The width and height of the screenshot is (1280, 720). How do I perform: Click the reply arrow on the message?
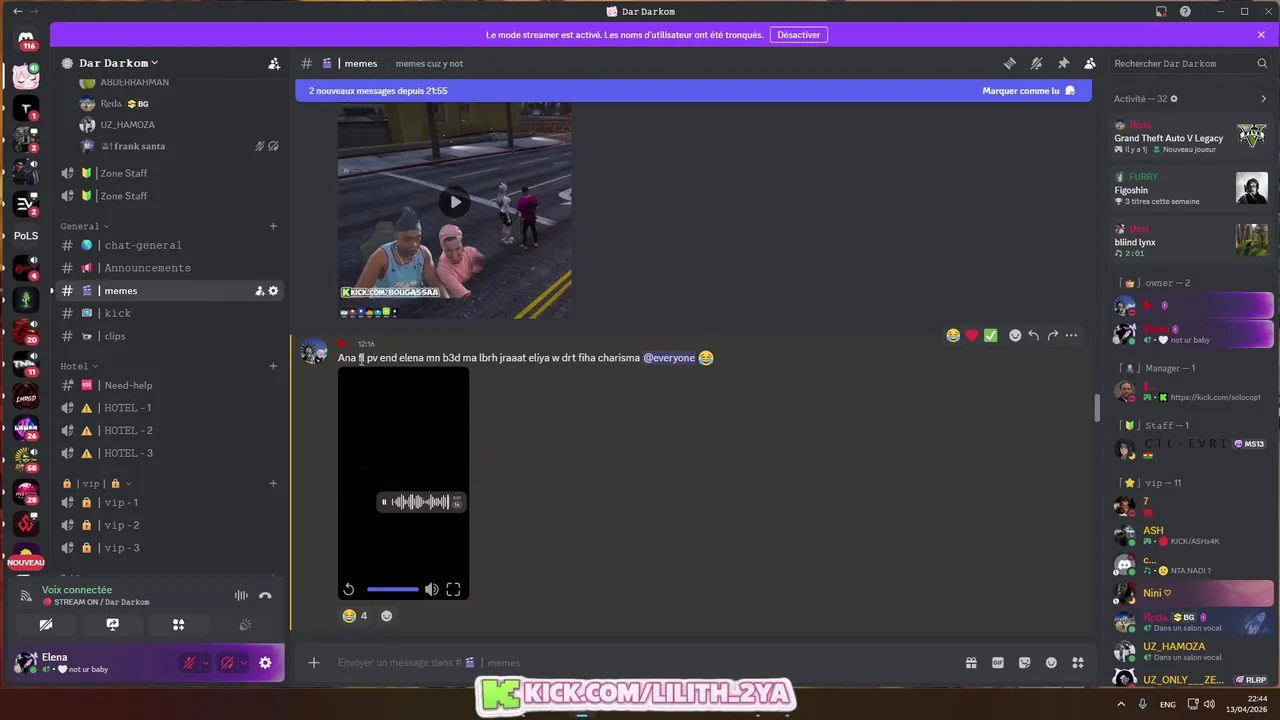[1034, 335]
